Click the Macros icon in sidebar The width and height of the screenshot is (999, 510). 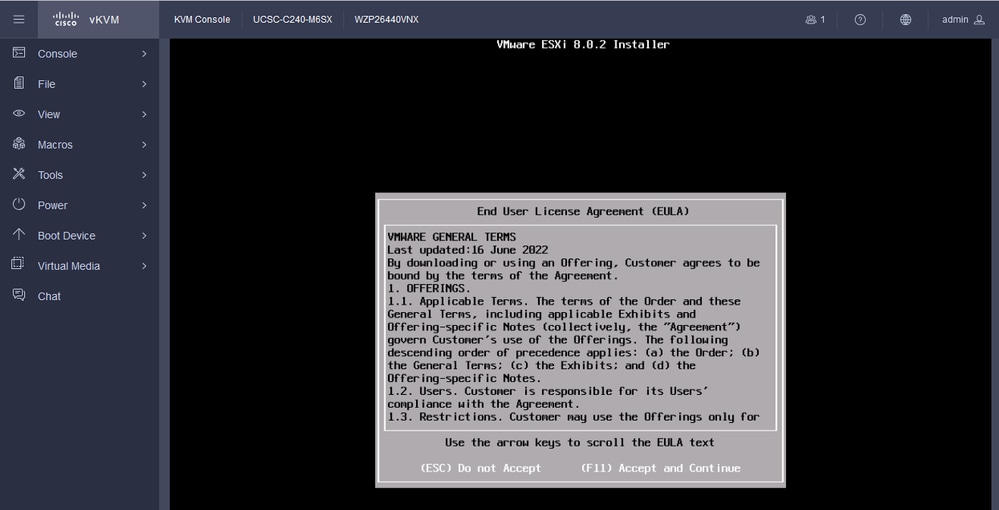click(19, 143)
